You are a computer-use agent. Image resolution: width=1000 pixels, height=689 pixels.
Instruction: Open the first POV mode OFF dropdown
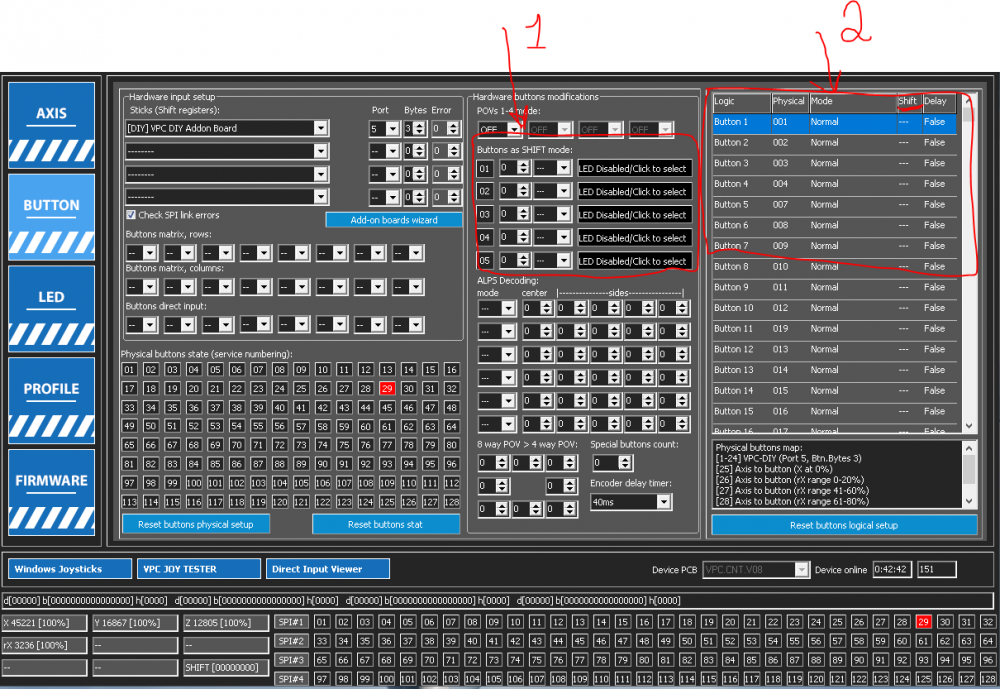point(514,130)
